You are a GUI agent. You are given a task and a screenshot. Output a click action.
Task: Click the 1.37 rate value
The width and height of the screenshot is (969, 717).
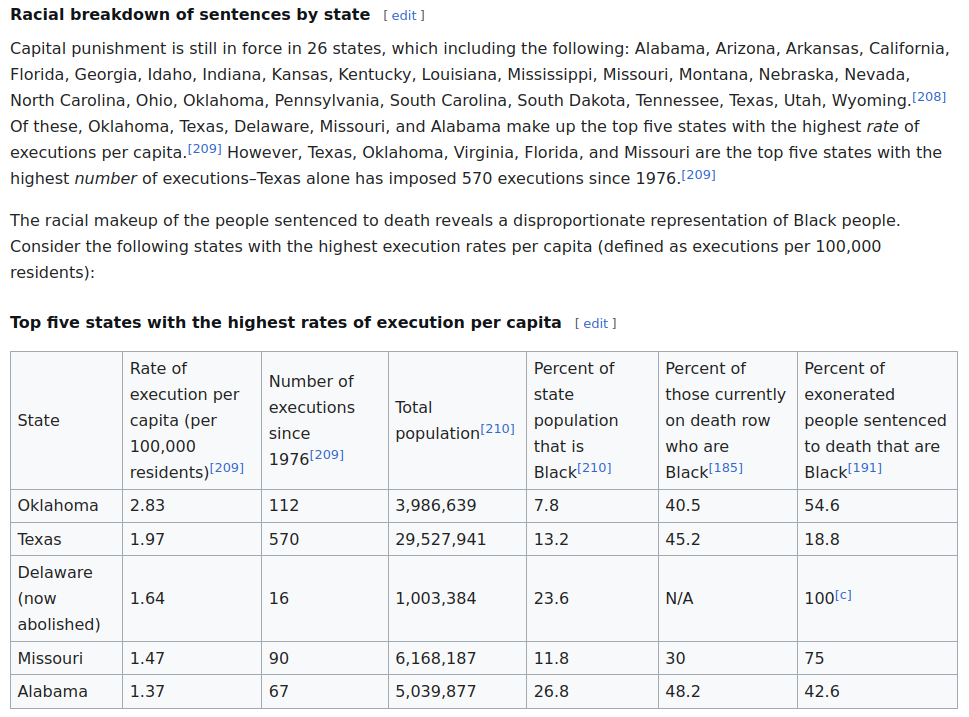pos(147,691)
